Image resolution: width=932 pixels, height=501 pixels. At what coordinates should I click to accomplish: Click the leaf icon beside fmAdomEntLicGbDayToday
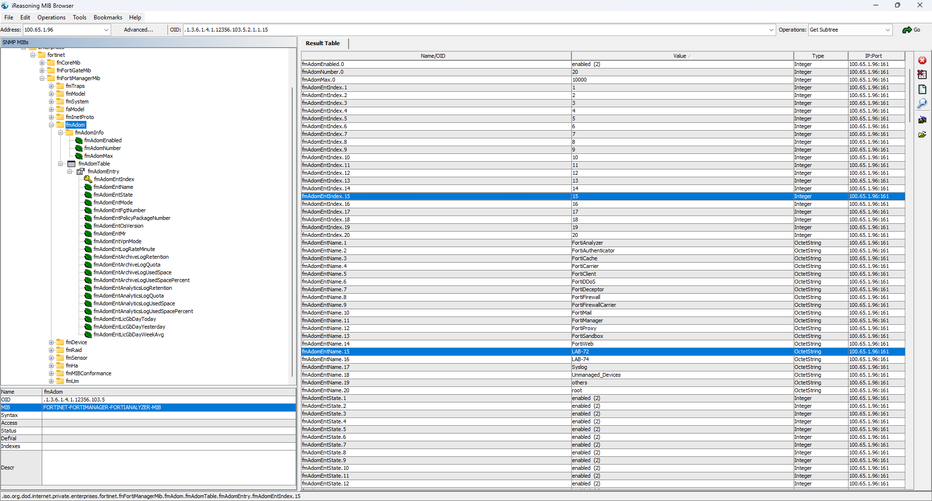click(x=88, y=319)
